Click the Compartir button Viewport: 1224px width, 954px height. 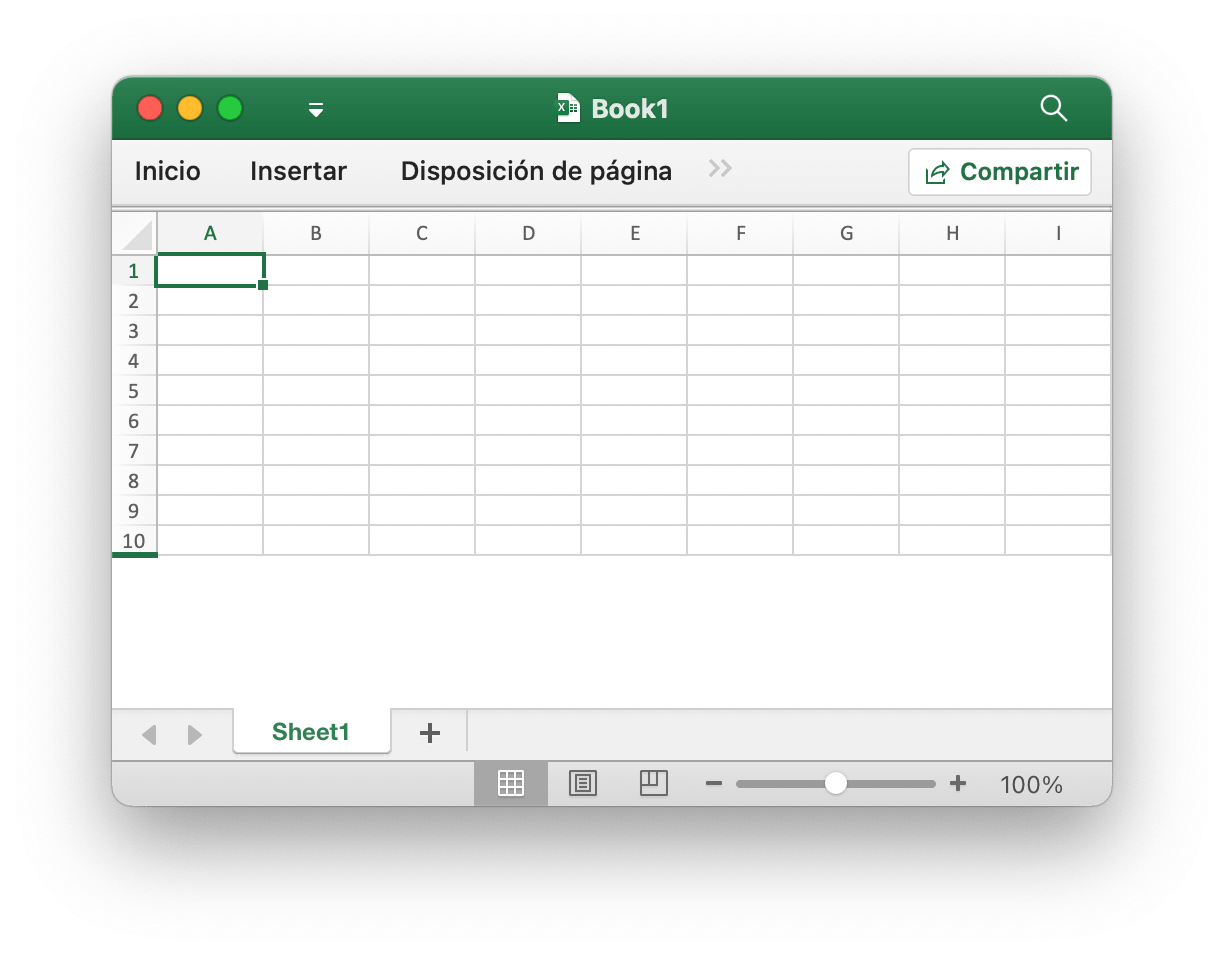(x=999, y=172)
